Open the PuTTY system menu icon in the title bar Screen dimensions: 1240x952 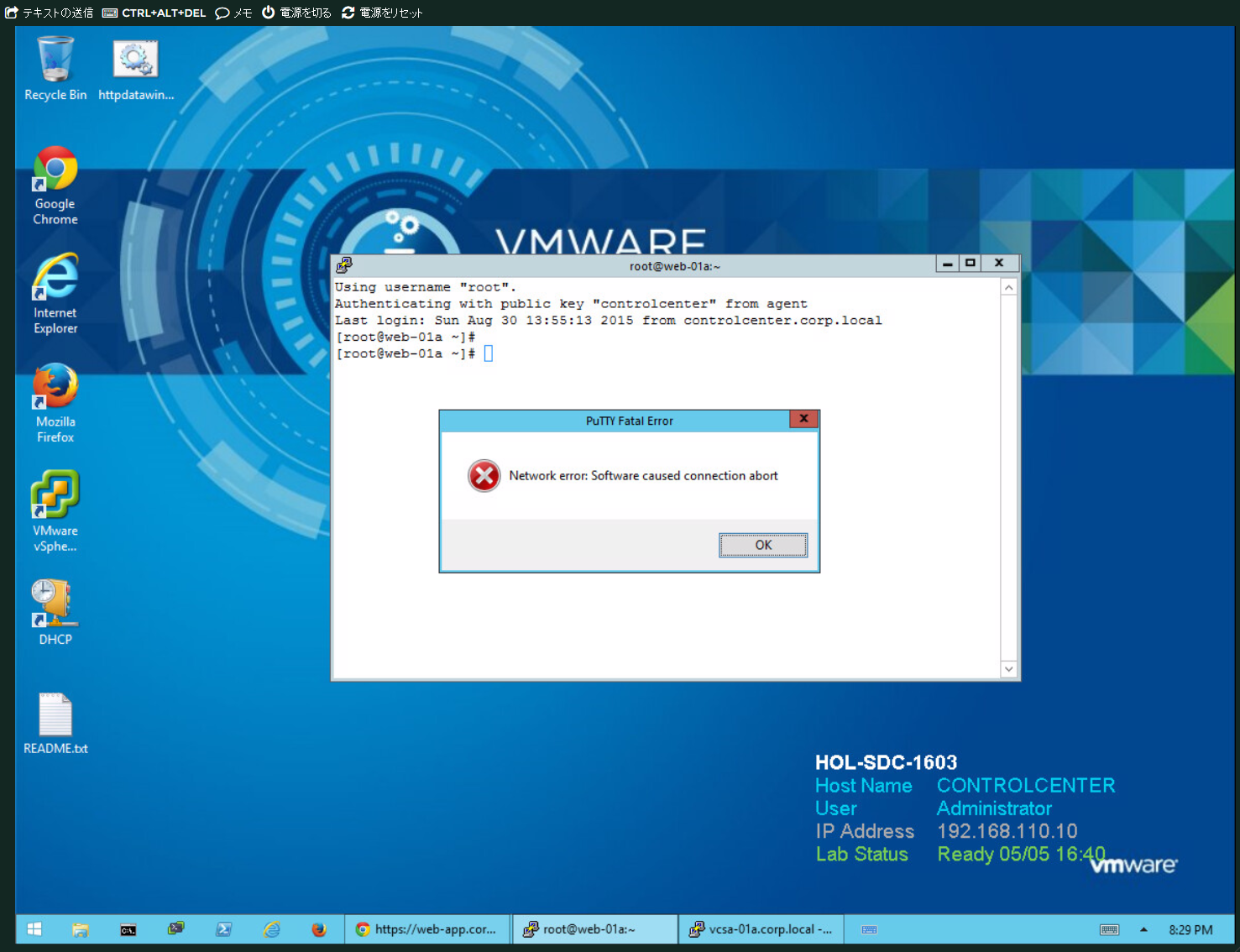tap(344, 265)
